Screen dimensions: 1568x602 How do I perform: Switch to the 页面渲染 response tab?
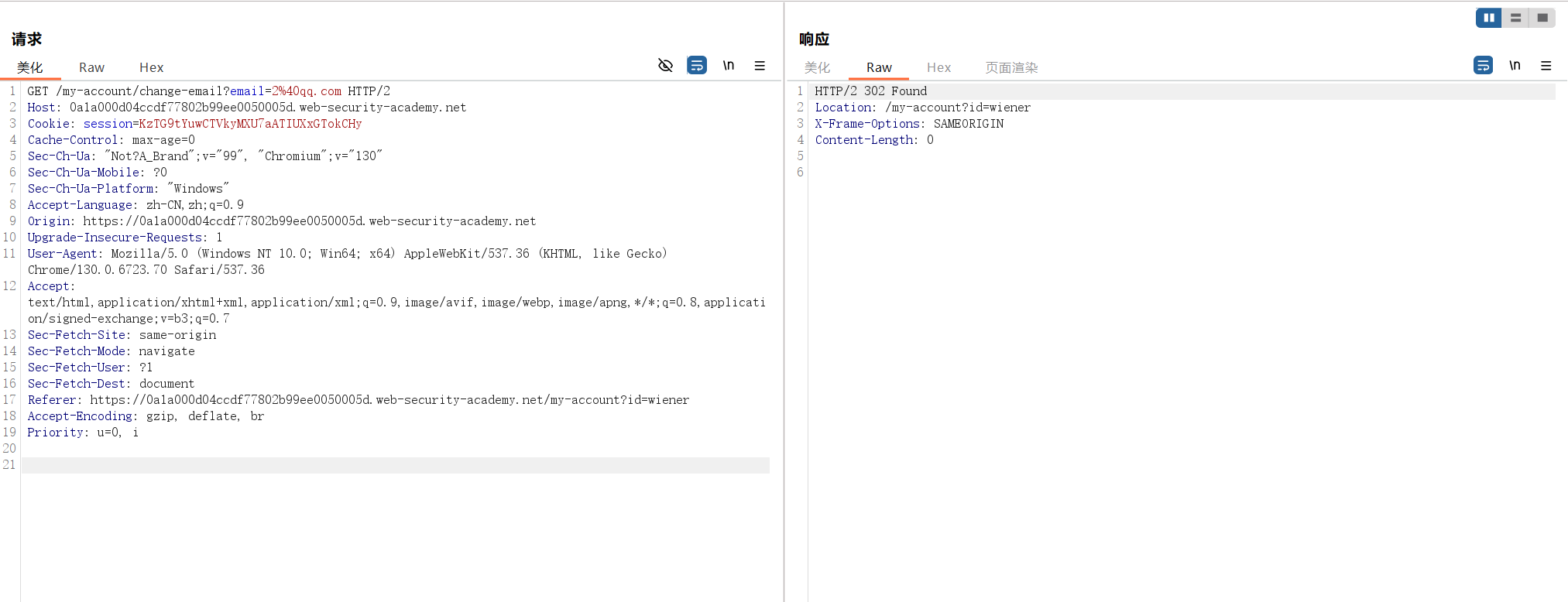[1011, 68]
